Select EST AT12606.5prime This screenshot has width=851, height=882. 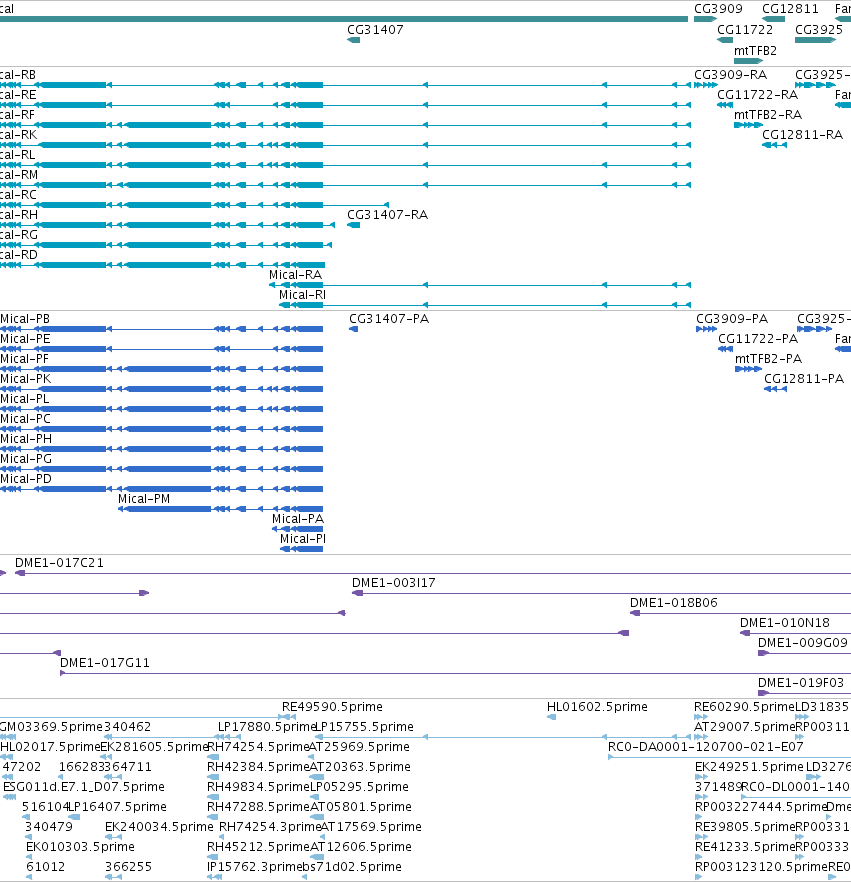[361, 847]
